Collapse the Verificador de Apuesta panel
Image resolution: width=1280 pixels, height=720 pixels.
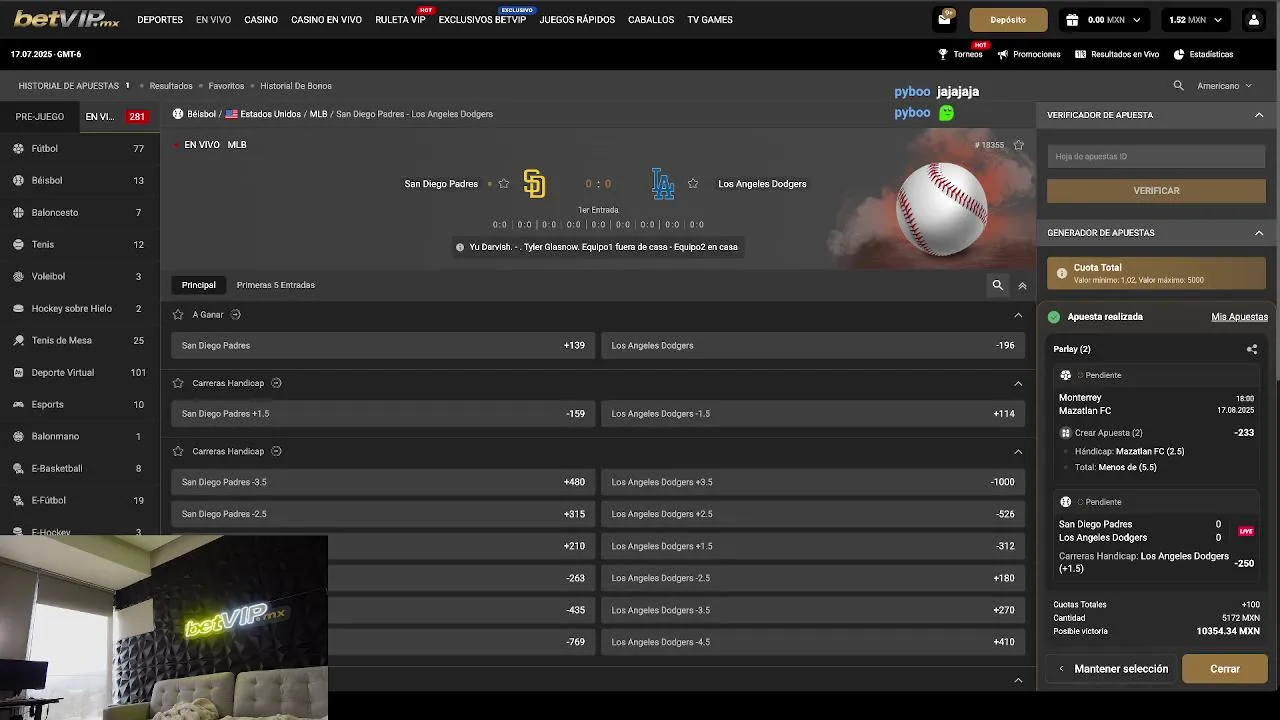(1259, 115)
